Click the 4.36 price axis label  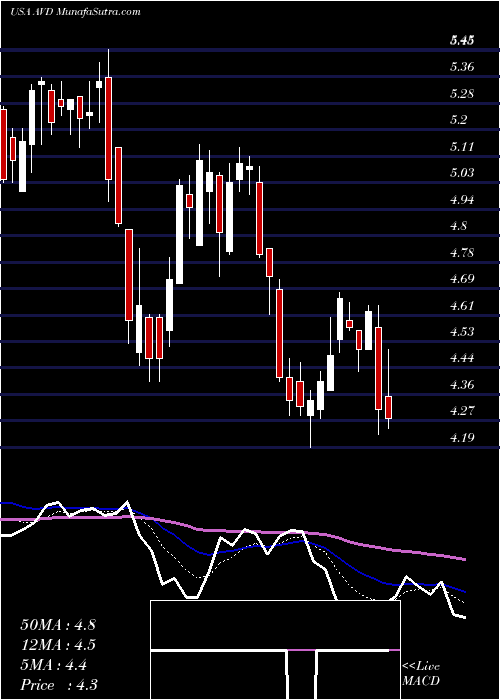[x=462, y=384]
